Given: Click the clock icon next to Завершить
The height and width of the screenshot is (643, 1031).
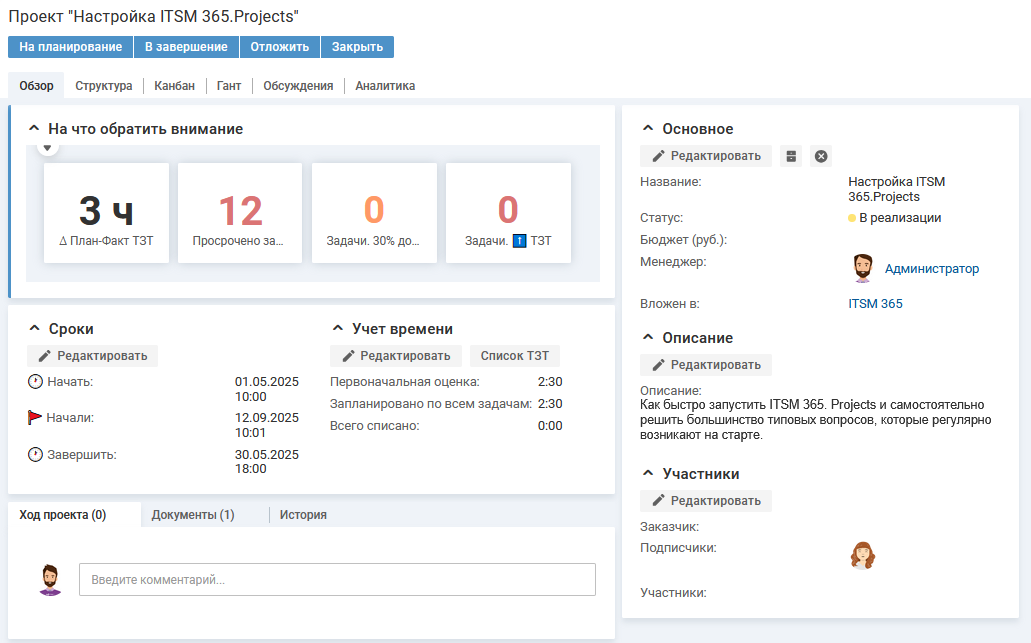Looking at the screenshot, I should click(36, 455).
